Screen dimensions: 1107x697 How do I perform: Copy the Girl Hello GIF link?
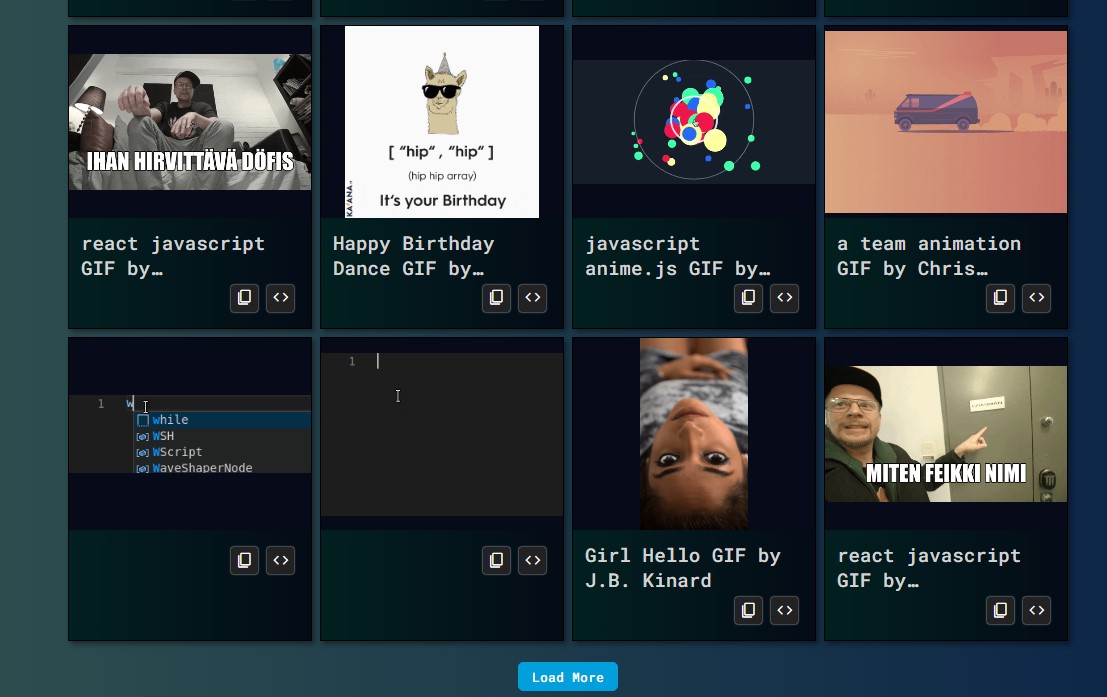[x=748, y=610]
